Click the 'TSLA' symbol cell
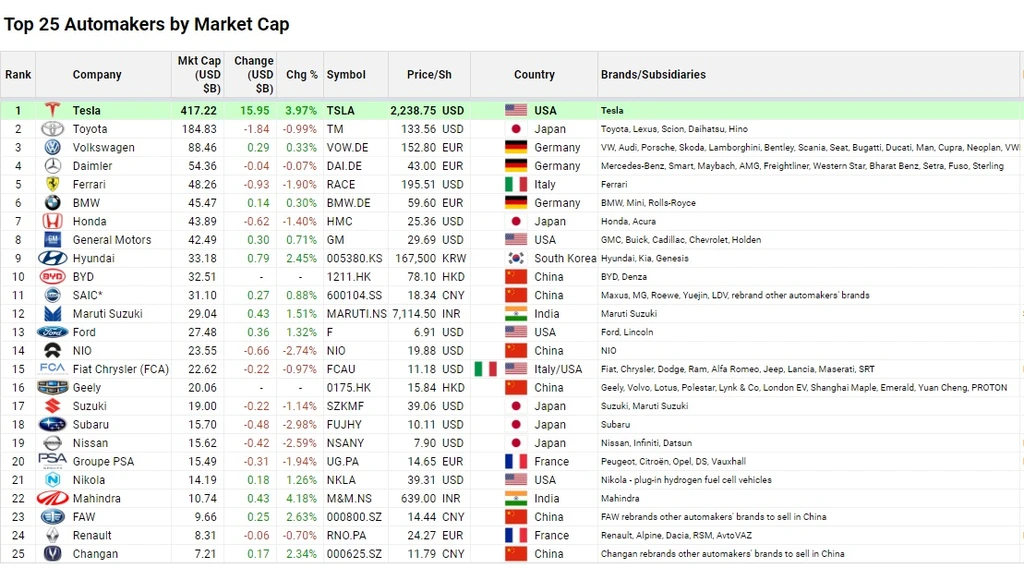1024x568 pixels. pos(340,110)
